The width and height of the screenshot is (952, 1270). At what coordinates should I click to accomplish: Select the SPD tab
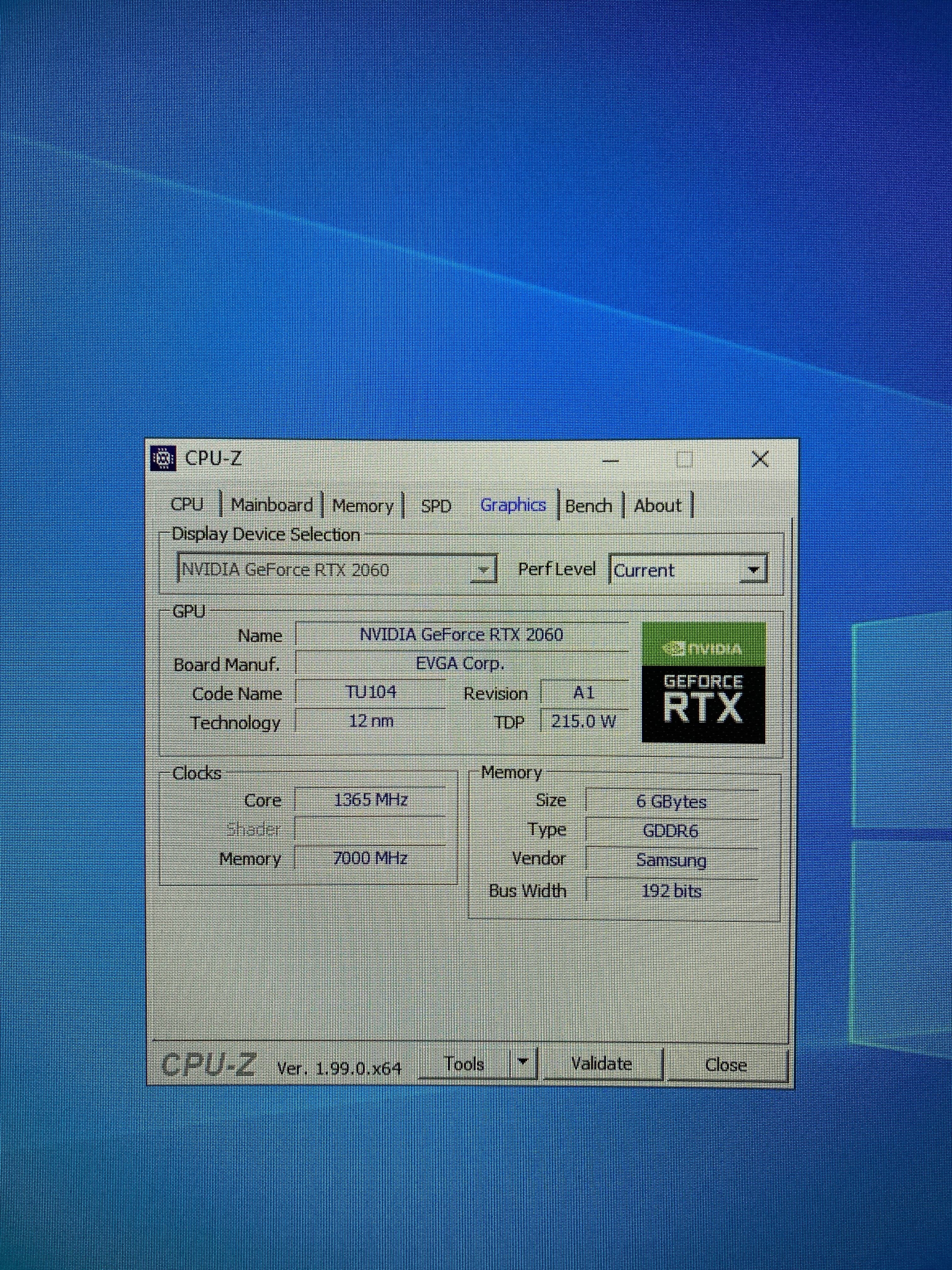pyautogui.click(x=436, y=506)
